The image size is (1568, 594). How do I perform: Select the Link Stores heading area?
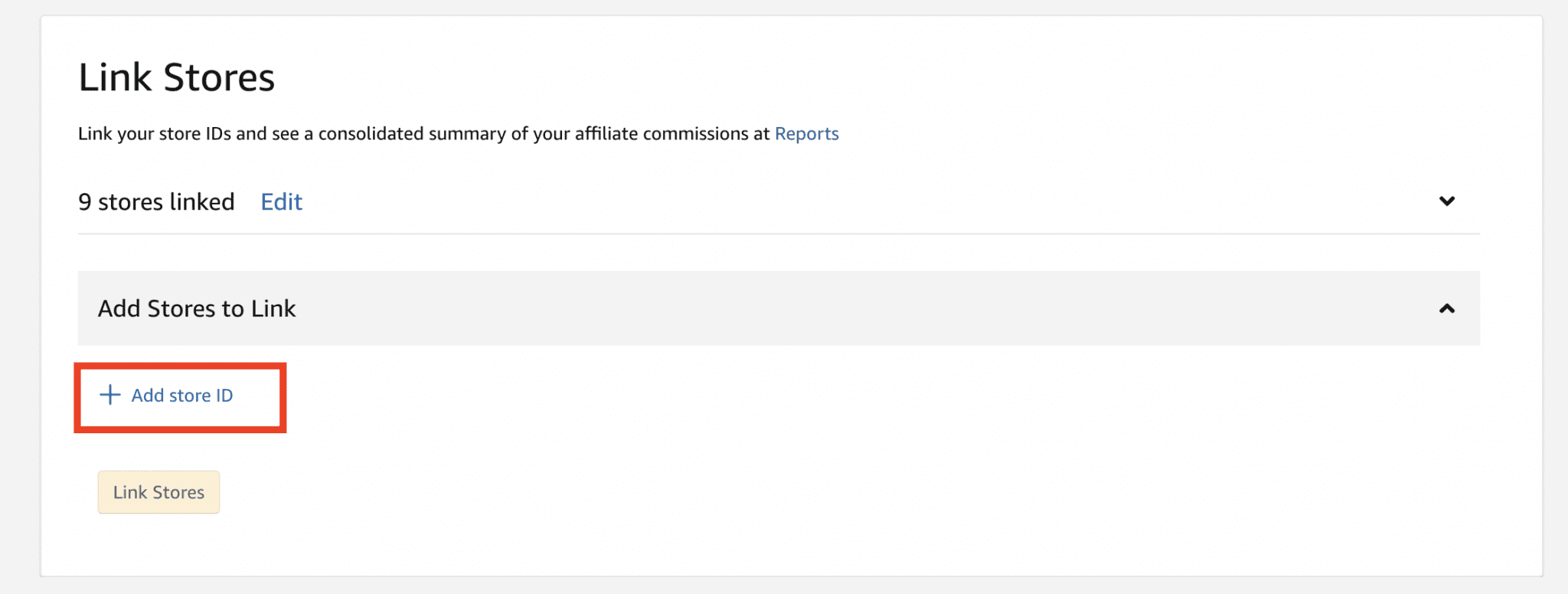click(176, 77)
